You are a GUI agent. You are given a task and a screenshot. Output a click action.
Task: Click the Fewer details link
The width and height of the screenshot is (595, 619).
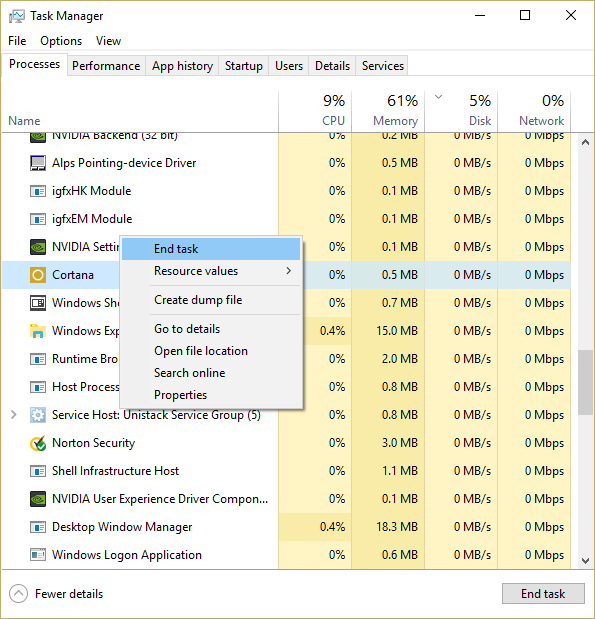pyautogui.click(x=69, y=594)
